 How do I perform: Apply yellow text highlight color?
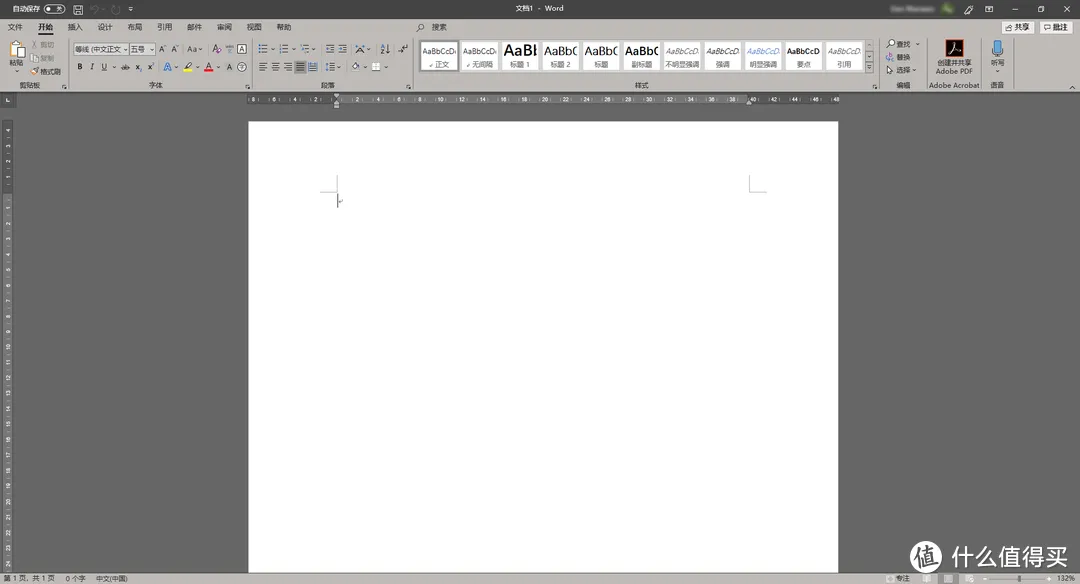(x=187, y=67)
